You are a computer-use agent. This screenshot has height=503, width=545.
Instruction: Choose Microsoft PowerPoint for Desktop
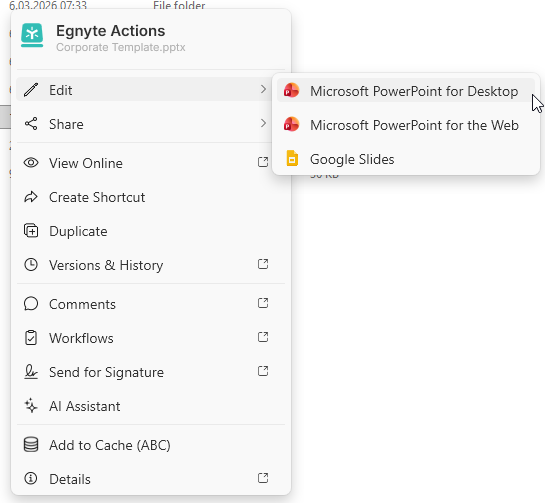pos(406,90)
